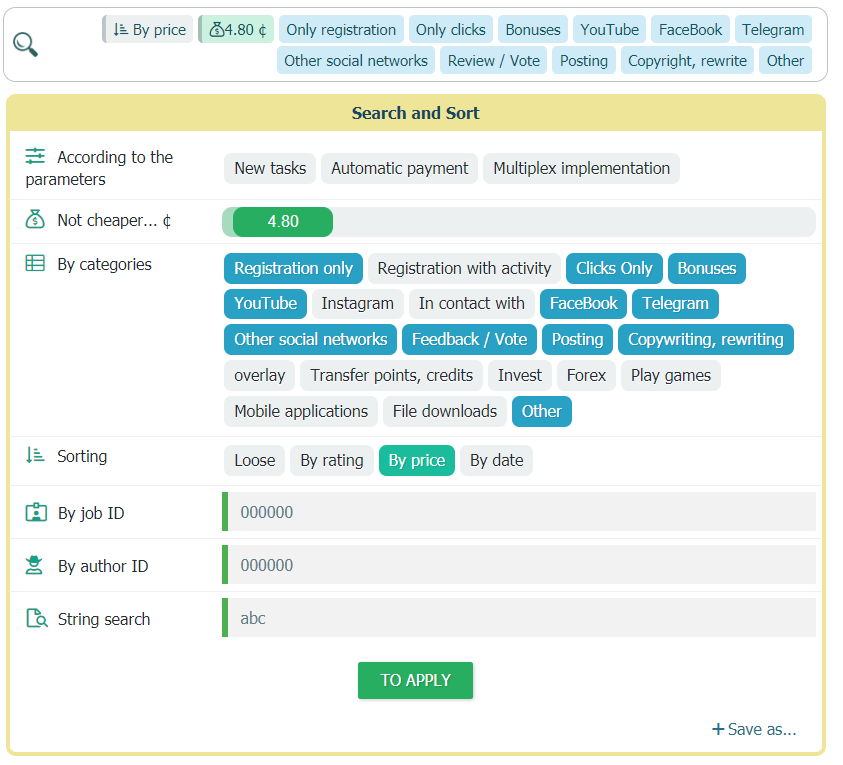Click Only registration tag in top bar

point(341,30)
